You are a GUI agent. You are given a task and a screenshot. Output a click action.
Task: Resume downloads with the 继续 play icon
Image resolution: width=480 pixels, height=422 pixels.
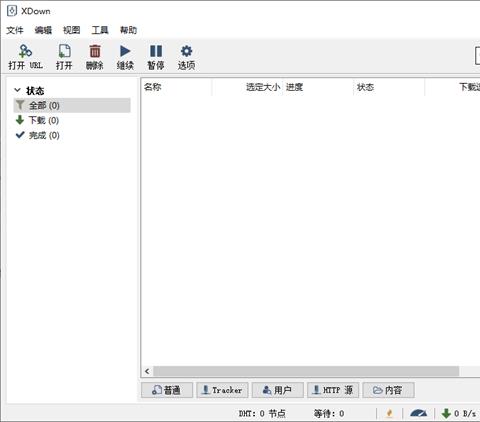click(125, 51)
